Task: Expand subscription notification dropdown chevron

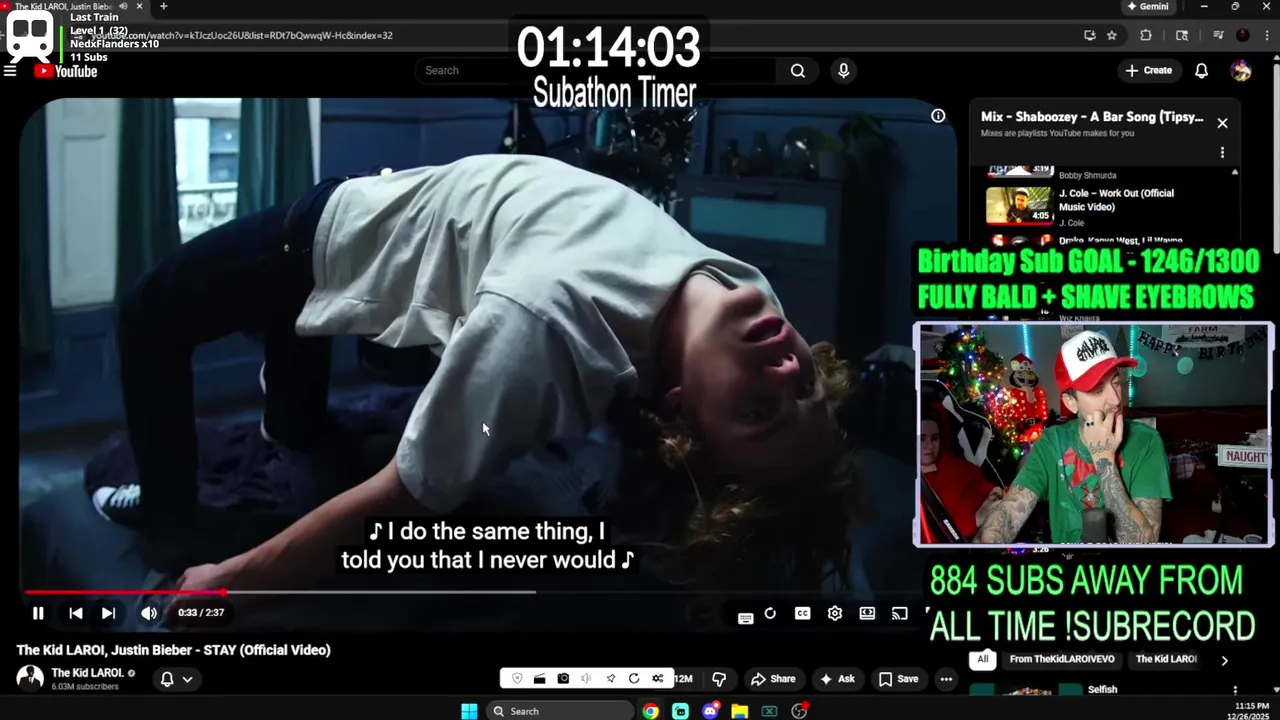Action: point(187,679)
